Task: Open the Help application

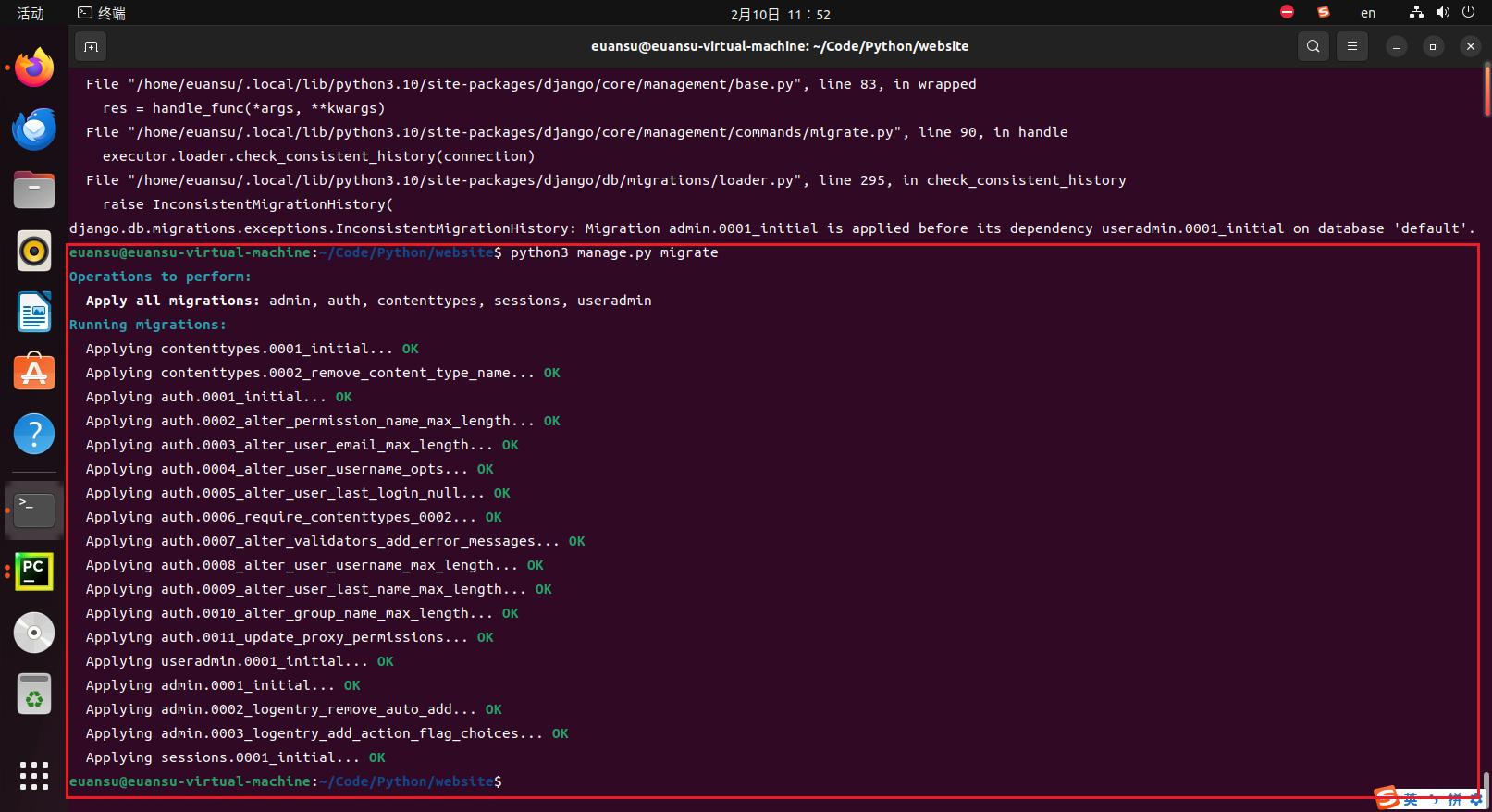Action: pyautogui.click(x=34, y=434)
